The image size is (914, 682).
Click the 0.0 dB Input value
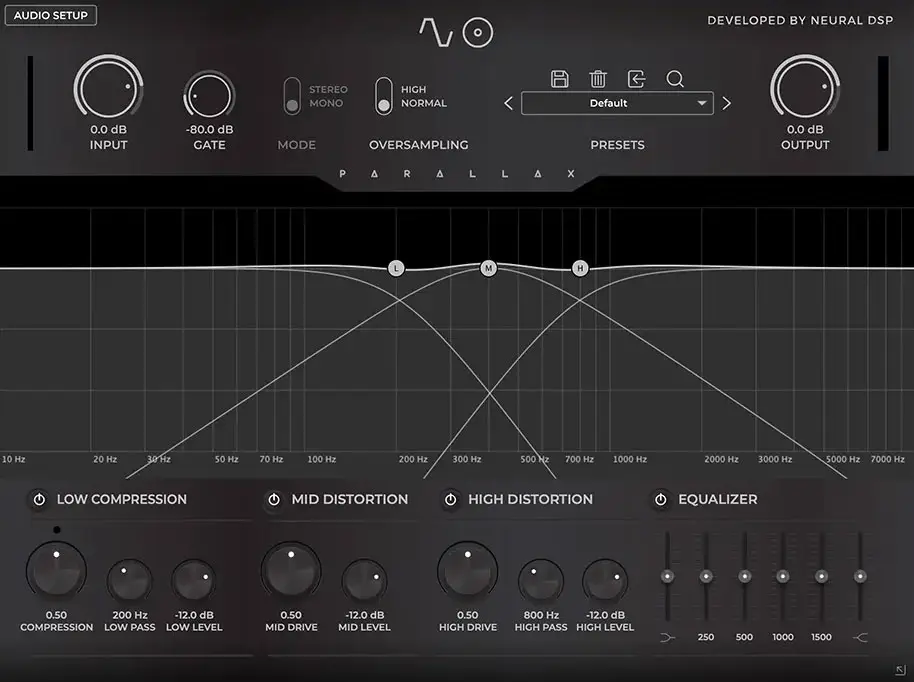108,129
